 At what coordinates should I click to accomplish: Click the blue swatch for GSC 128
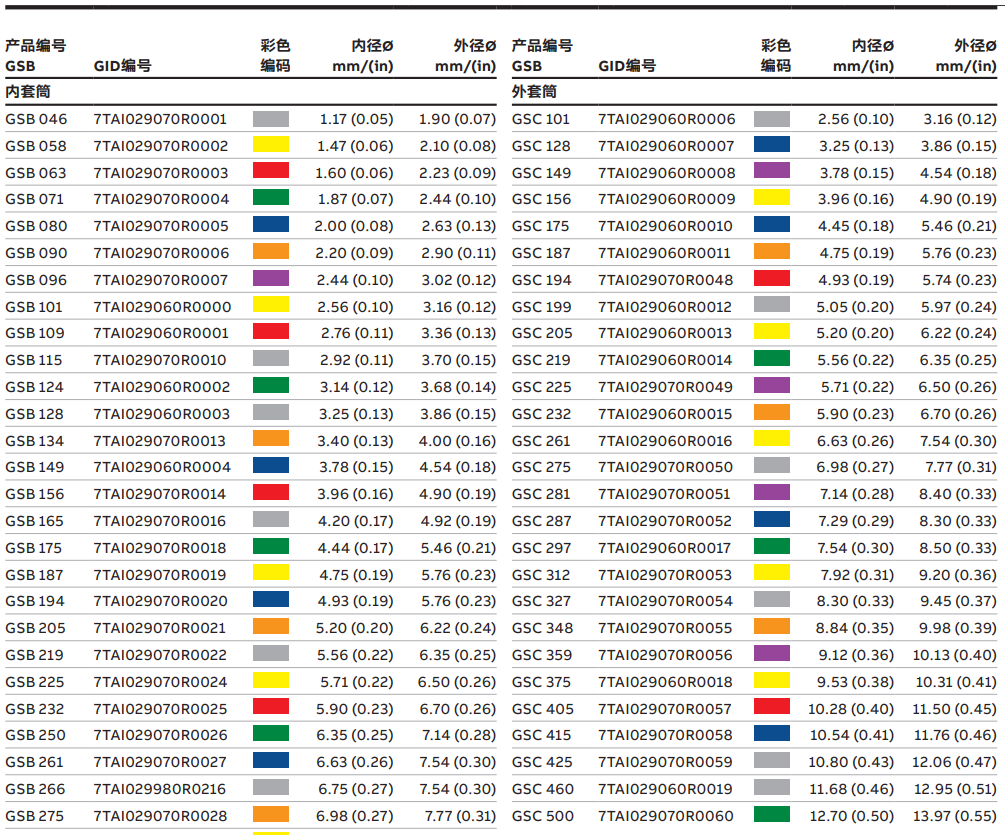pos(771,145)
